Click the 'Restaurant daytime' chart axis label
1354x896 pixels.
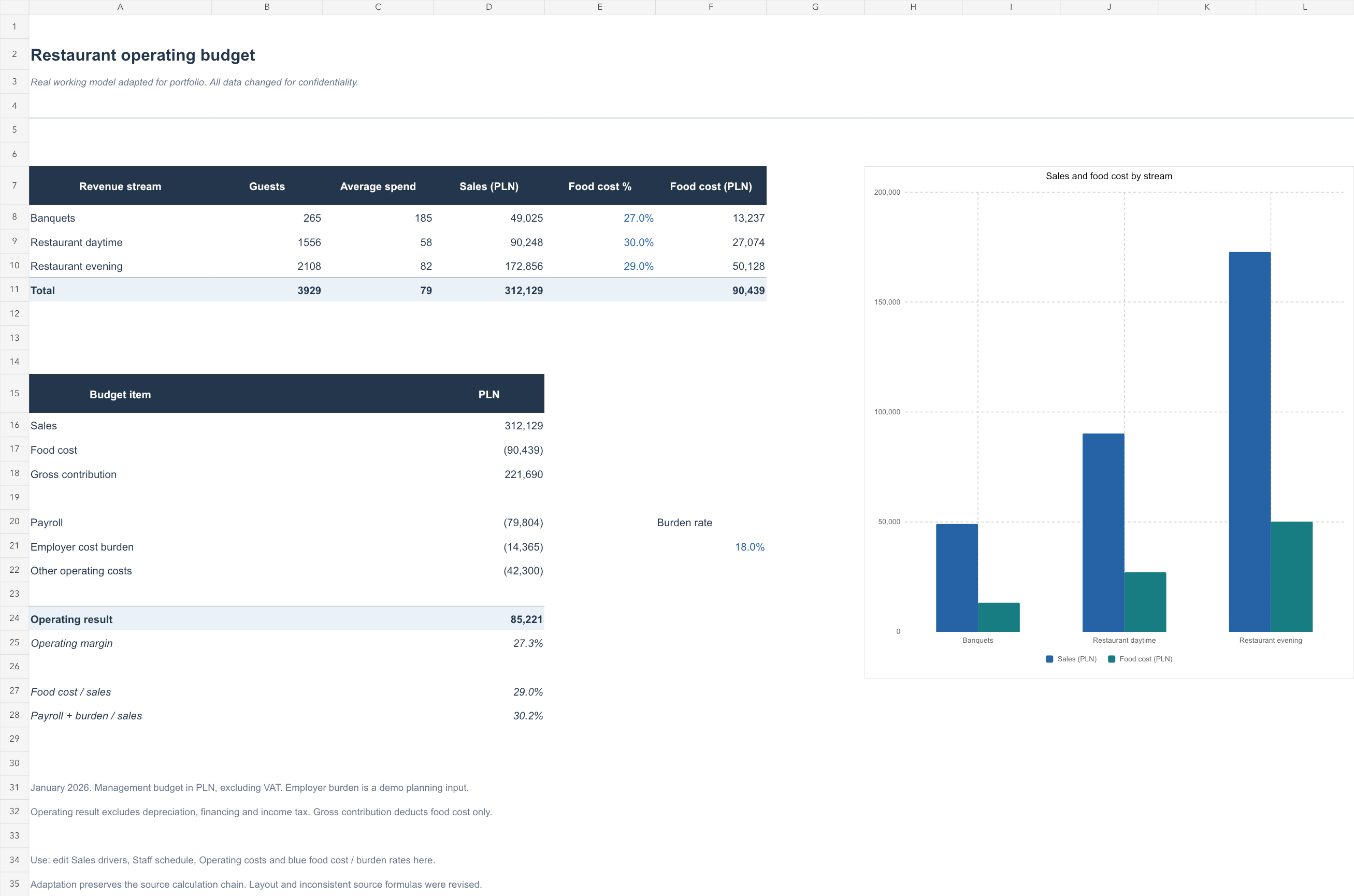(1123, 641)
